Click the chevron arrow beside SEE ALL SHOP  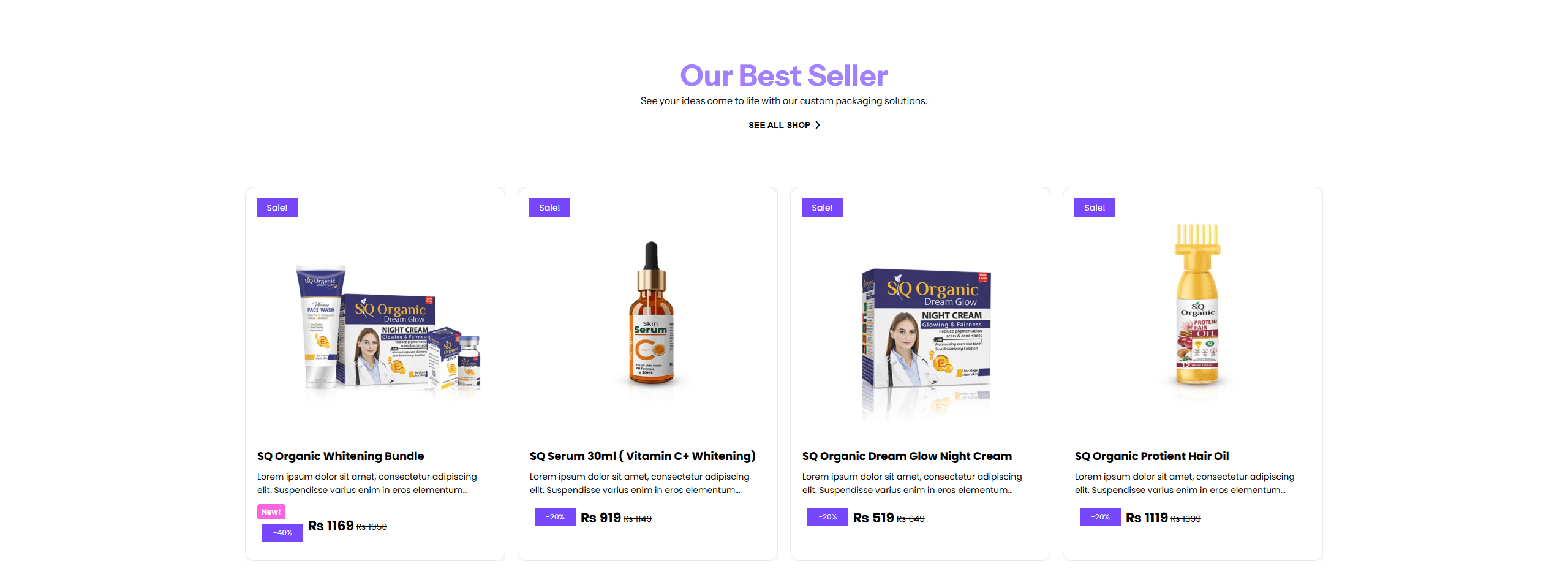pos(817,125)
